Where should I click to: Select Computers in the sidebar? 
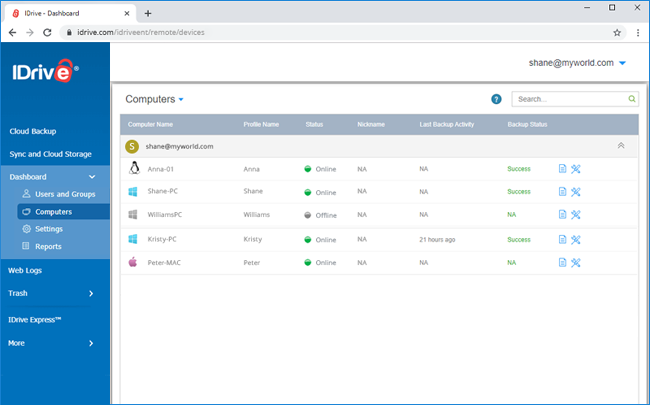(x=63, y=212)
